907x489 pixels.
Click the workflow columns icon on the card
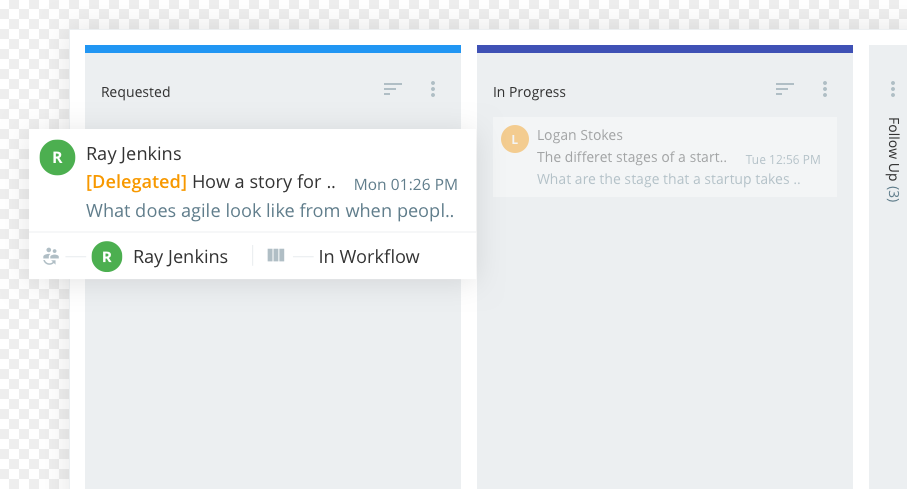pyautogui.click(x=276, y=256)
